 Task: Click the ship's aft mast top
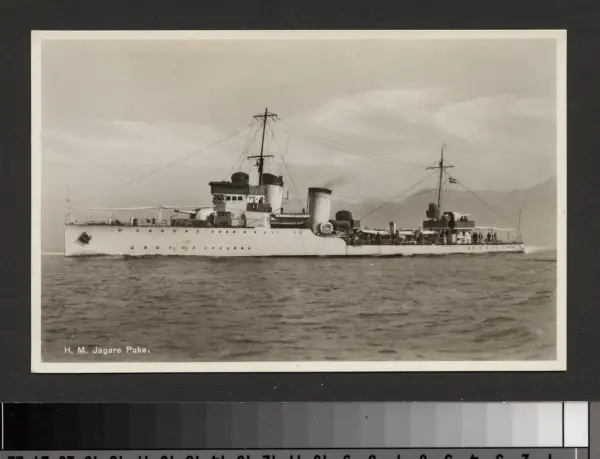(x=441, y=150)
